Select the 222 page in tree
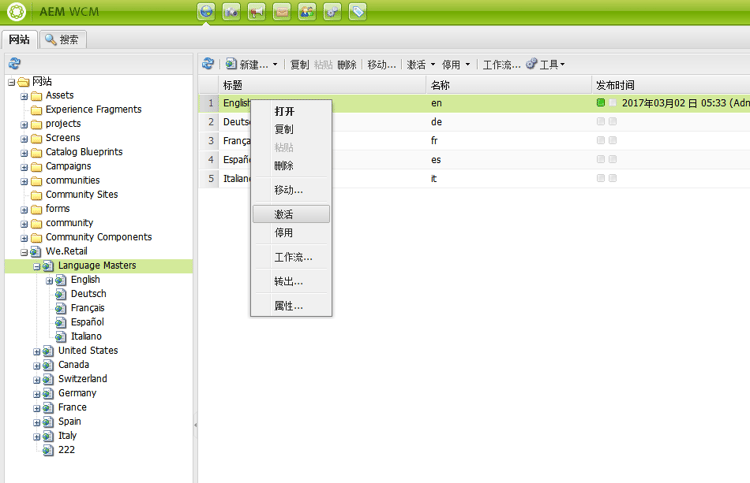Screen dimensions: 750x483 [66, 450]
